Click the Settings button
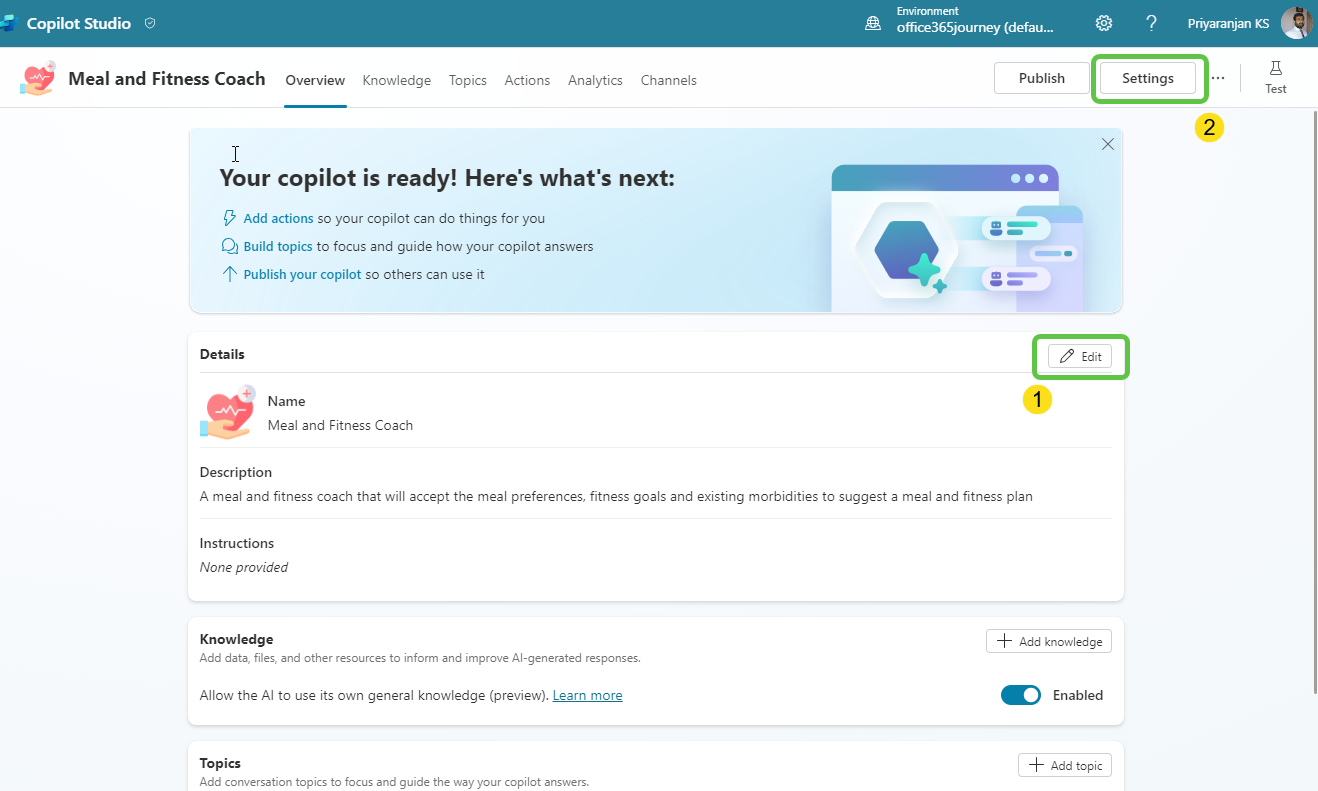The width and height of the screenshot is (1318, 791). point(1147,78)
